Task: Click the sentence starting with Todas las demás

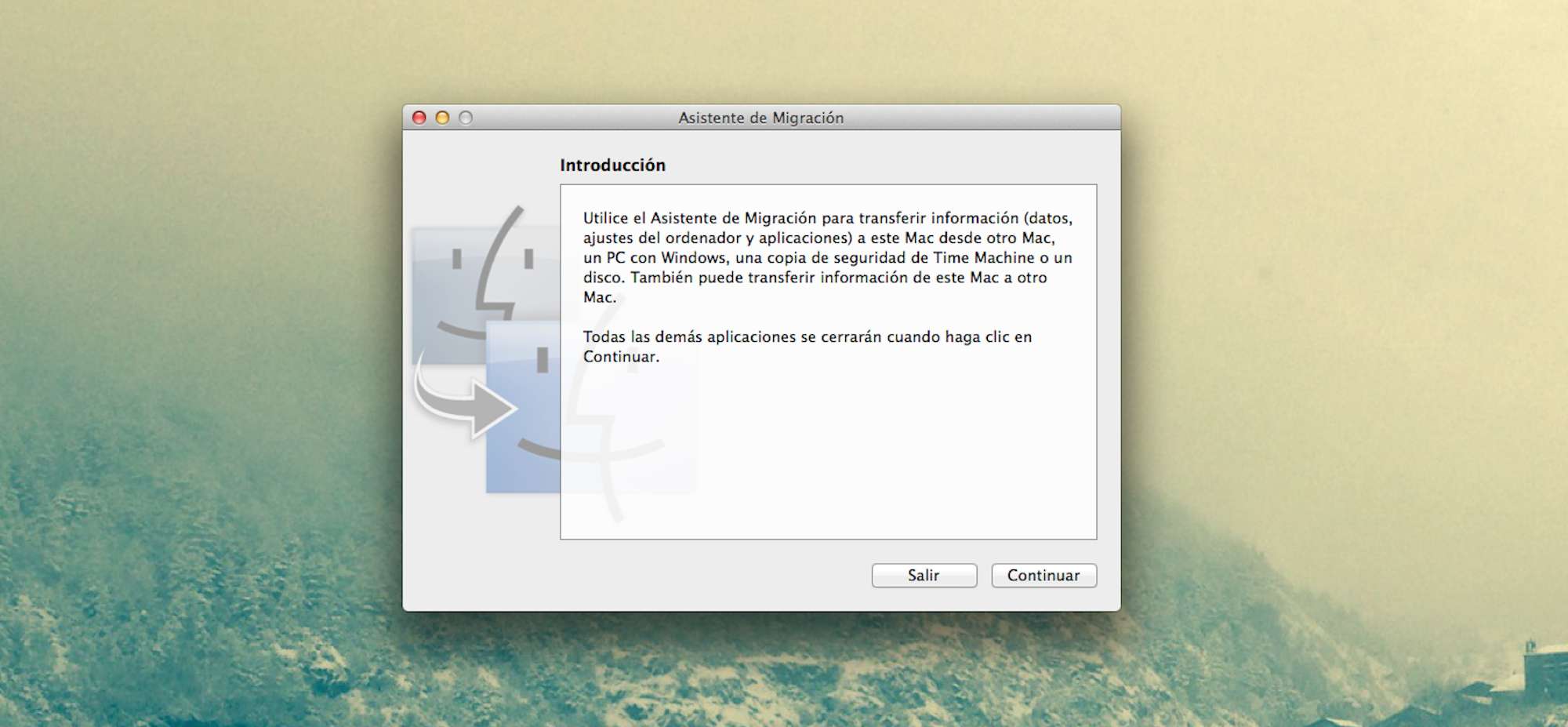Action: click(x=807, y=337)
